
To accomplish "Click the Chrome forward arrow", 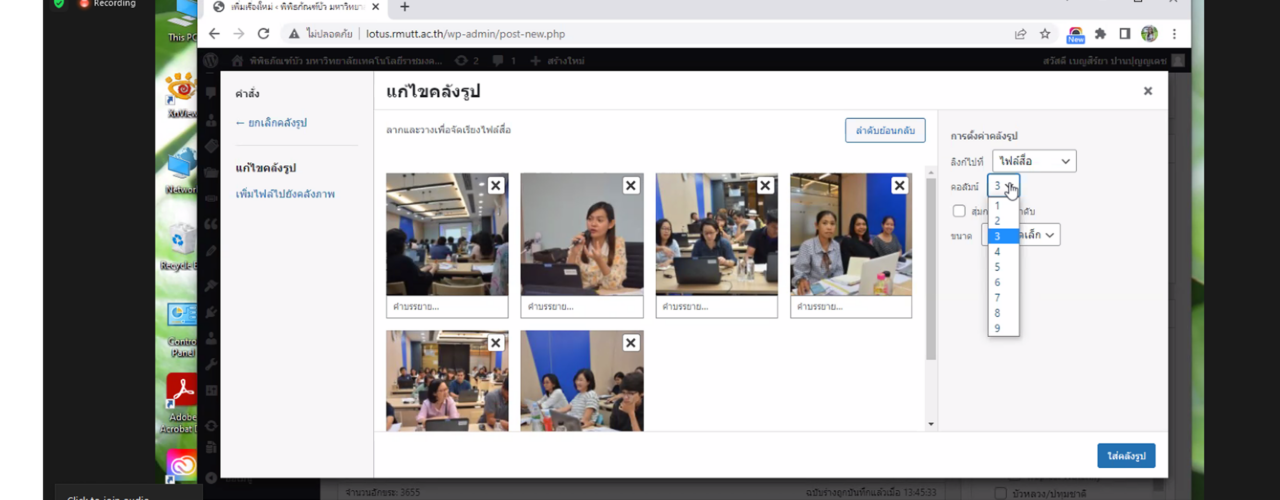I will (238, 33).
